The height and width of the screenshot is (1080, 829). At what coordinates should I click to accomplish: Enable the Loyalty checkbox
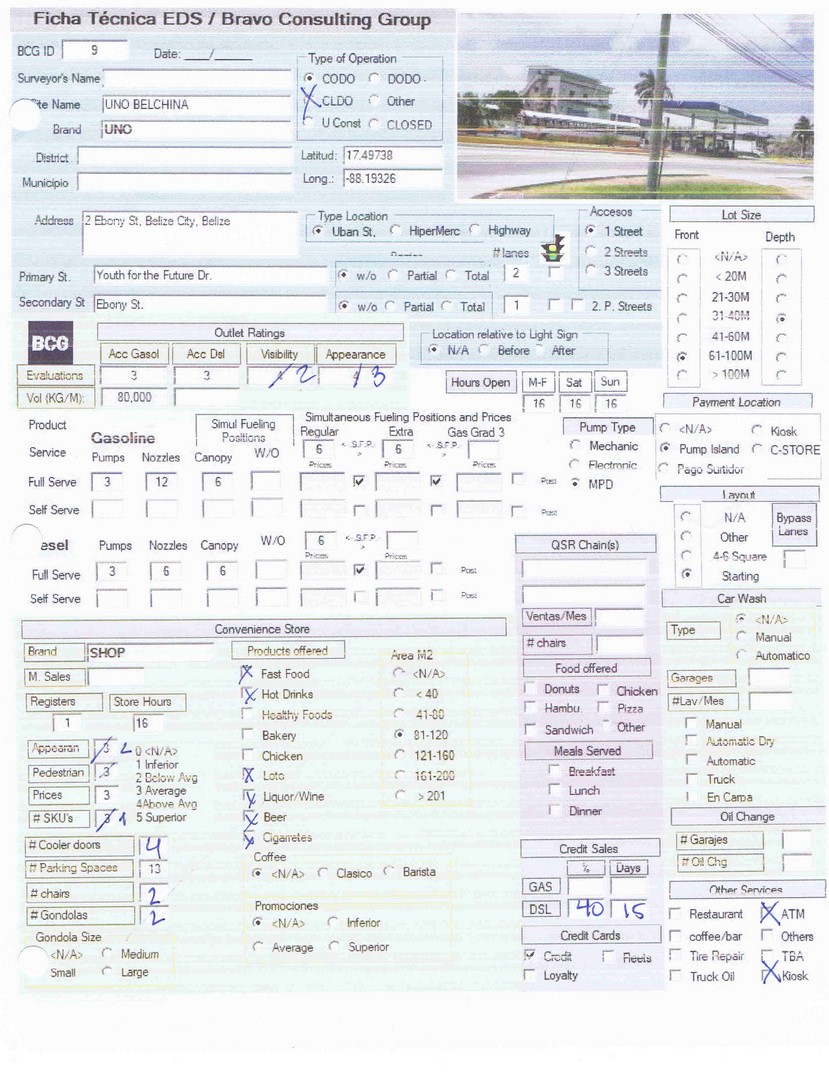pos(529,975)
